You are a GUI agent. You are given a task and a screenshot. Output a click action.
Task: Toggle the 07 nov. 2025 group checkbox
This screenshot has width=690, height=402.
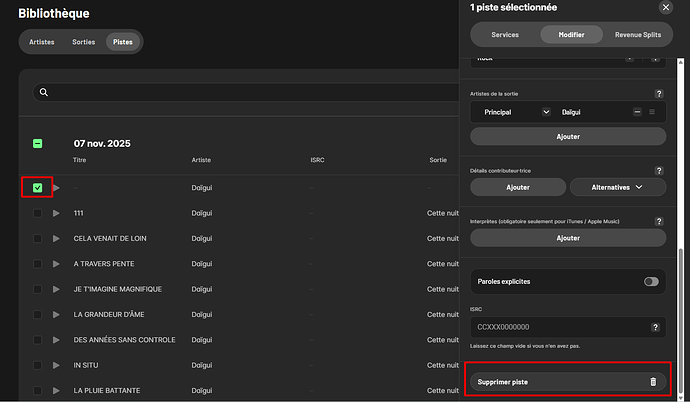click(37, 143)
